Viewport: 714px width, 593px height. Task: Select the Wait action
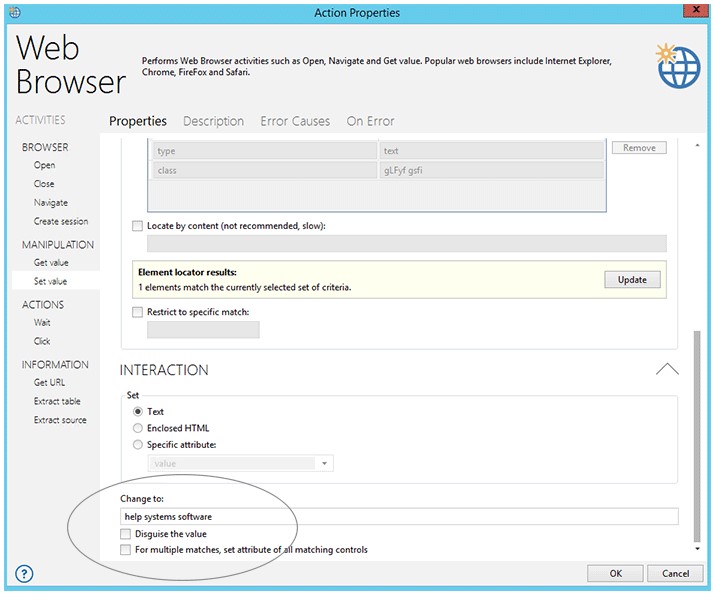point(42,323)
